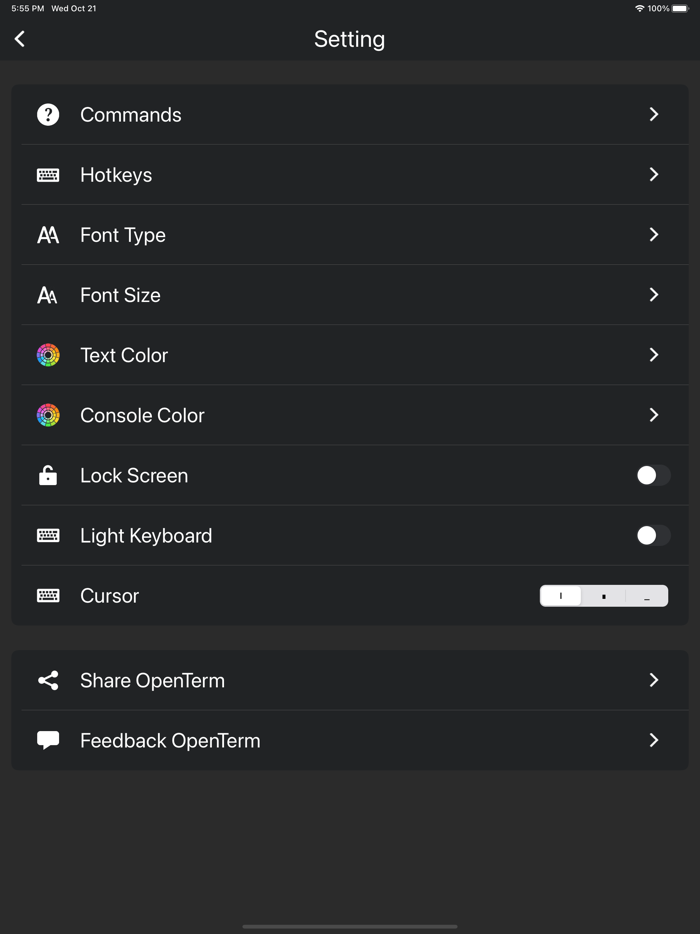Select the underscore cursor style

[x=647, y=596]
